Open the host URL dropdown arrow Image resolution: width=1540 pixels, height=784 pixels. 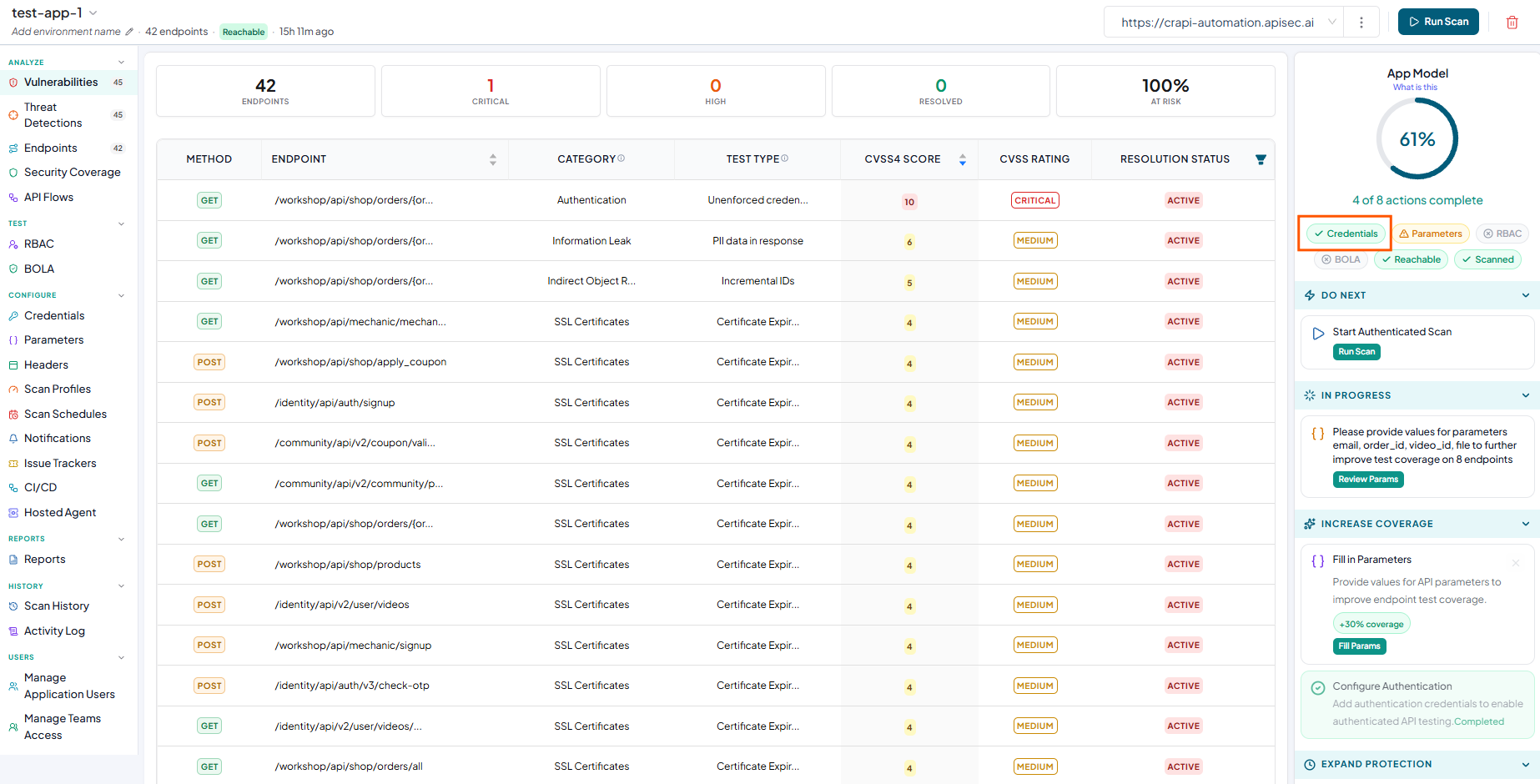click(1332, 23)
